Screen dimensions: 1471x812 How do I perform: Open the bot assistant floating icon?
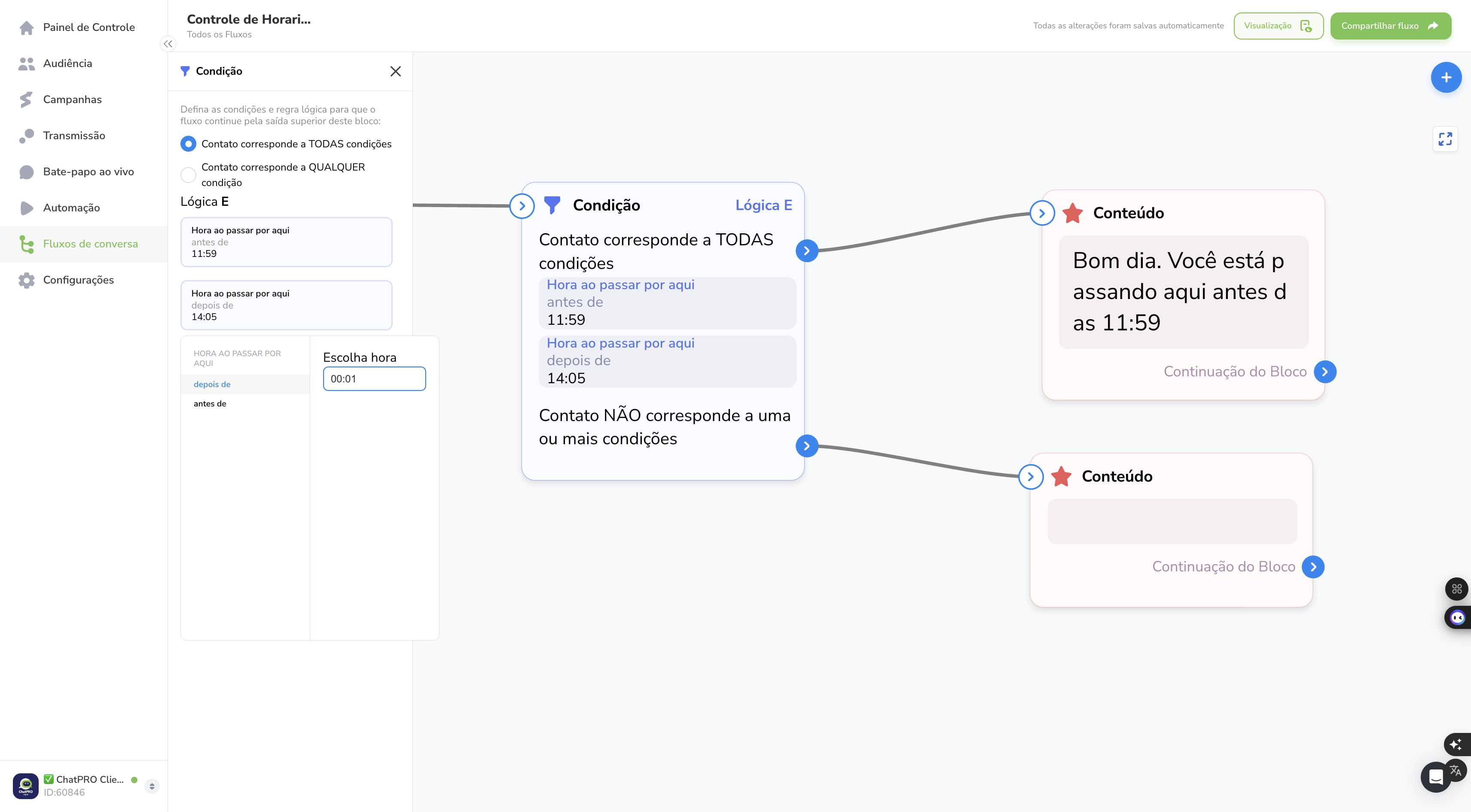coord(1457,617)
